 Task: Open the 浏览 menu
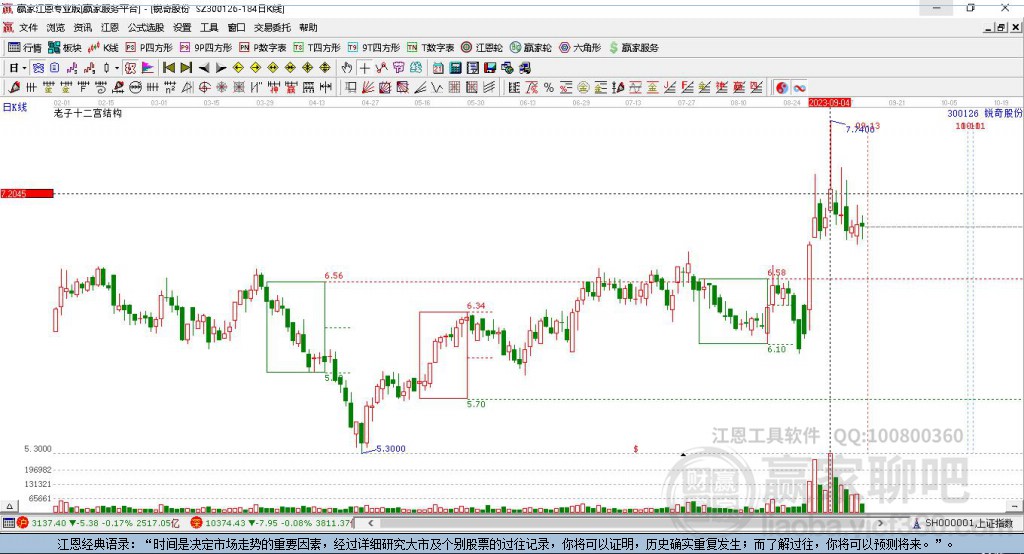coord(56,27)
